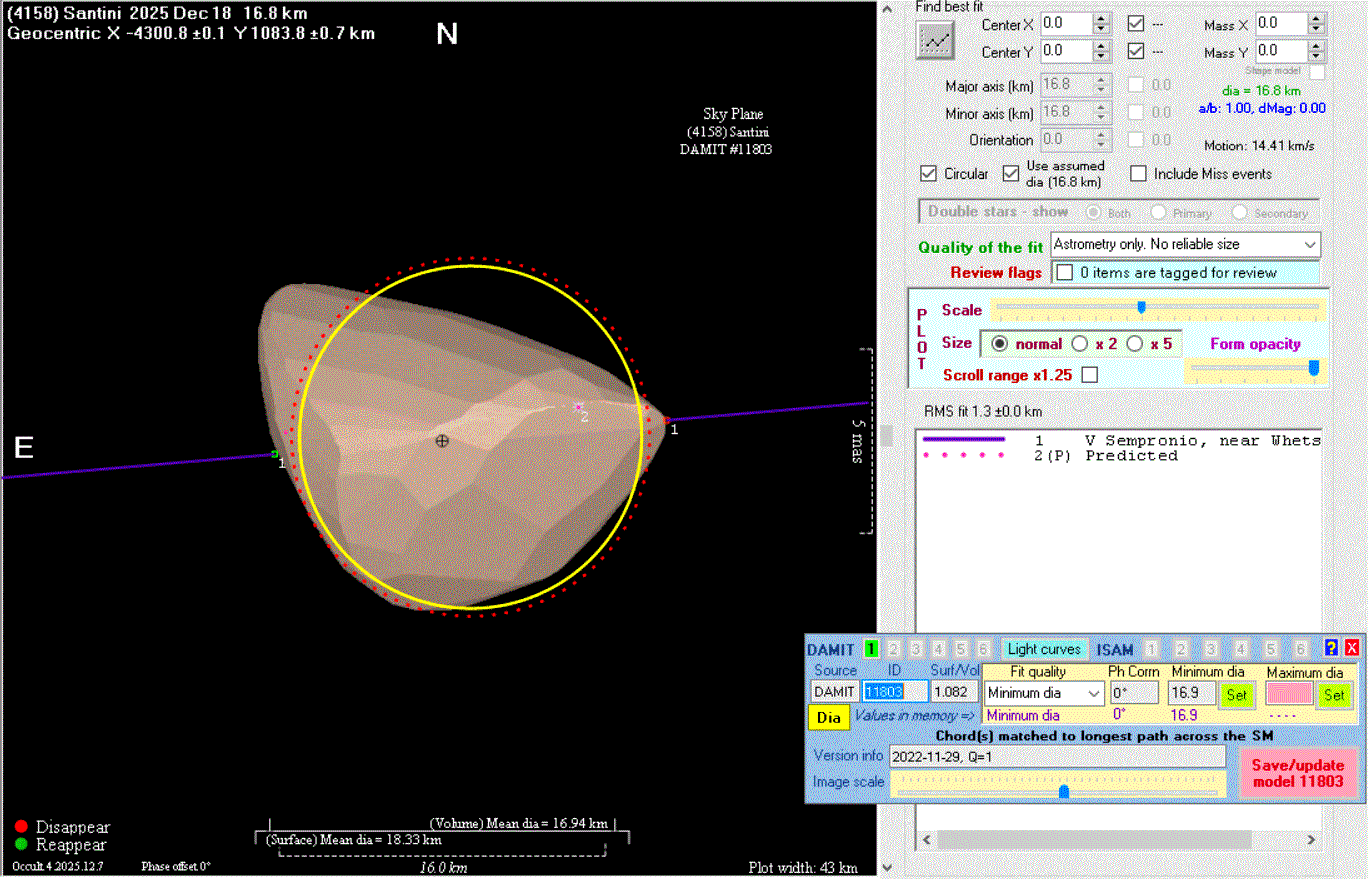Select DAMIT model number 1 green button
This screenshot has width=1368, height=879.
(871, 649)
